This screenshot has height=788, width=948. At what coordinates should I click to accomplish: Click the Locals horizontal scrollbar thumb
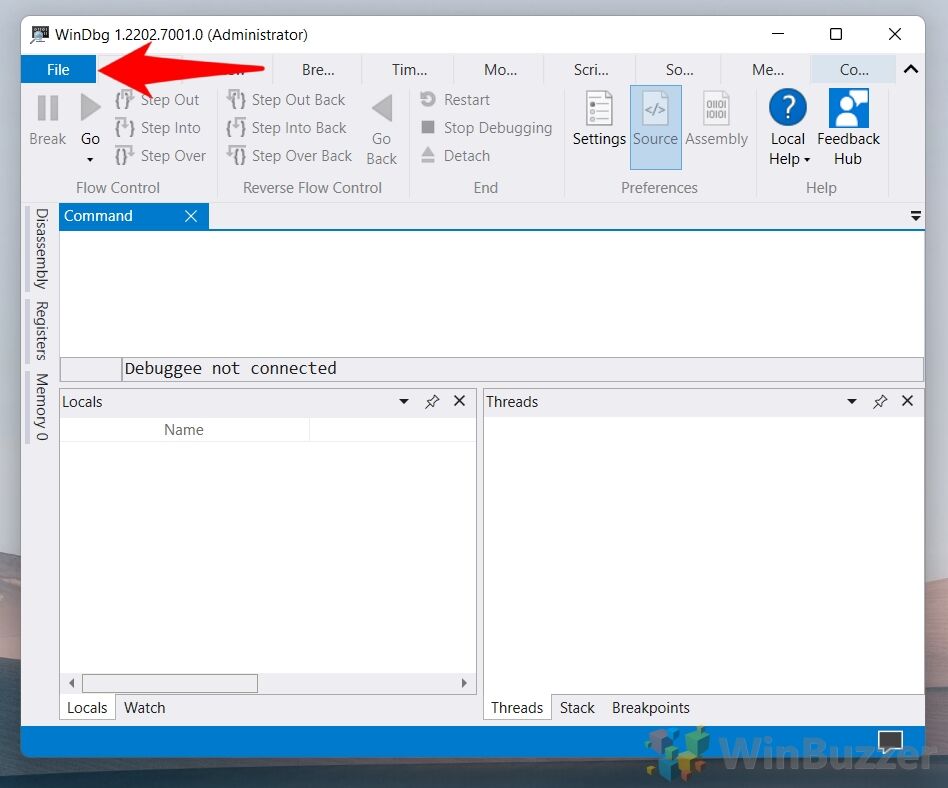pos(170,683)
